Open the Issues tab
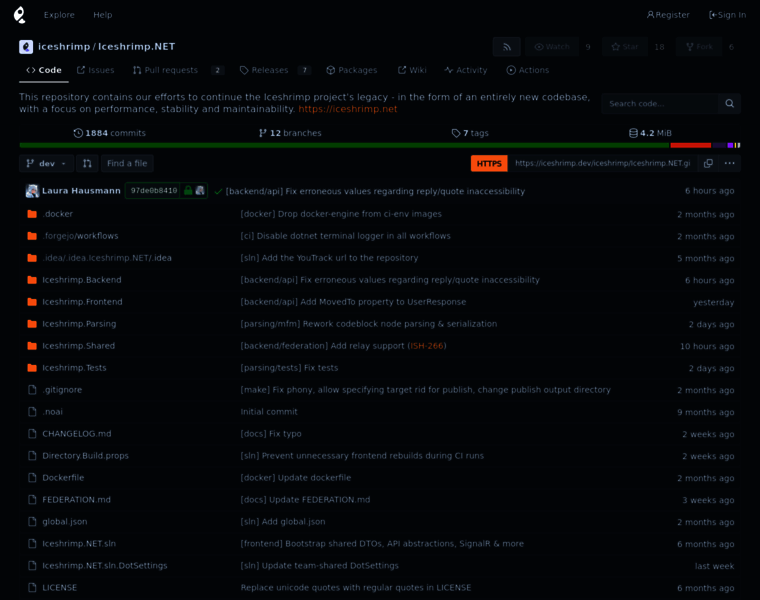This screenshot has height=600, width=760. (x=95, y=70)
